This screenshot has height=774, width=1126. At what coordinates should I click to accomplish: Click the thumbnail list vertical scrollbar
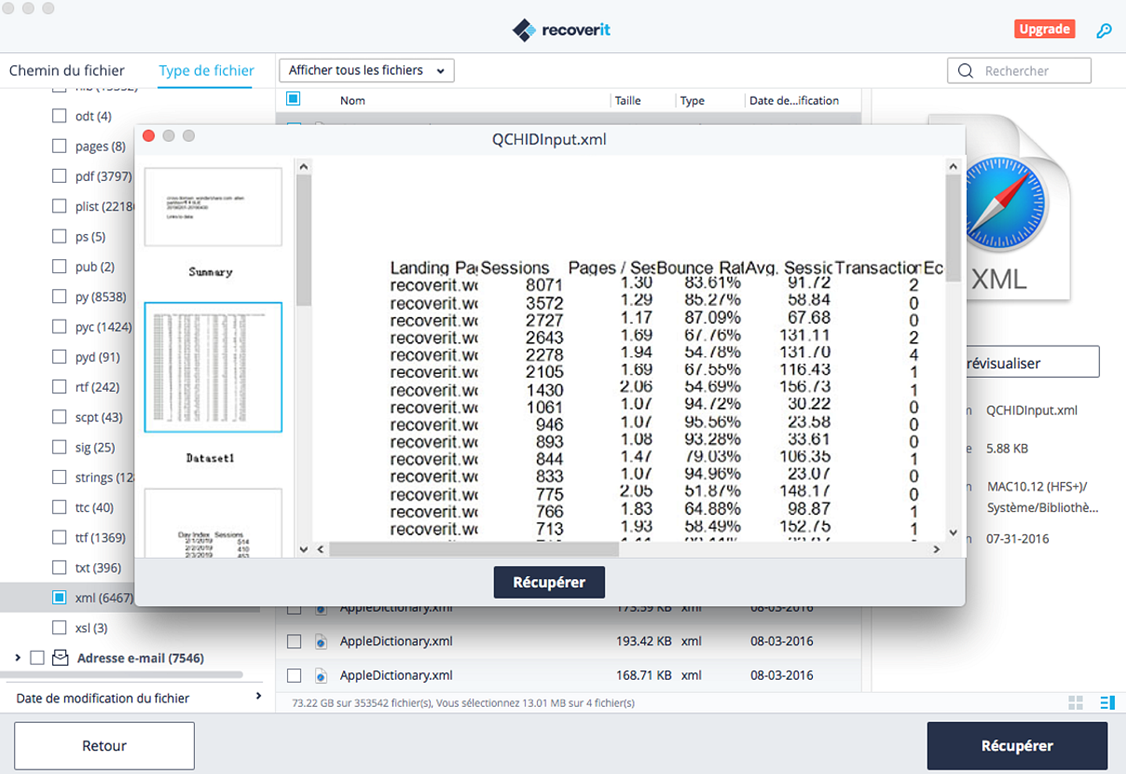coord(304,241)
